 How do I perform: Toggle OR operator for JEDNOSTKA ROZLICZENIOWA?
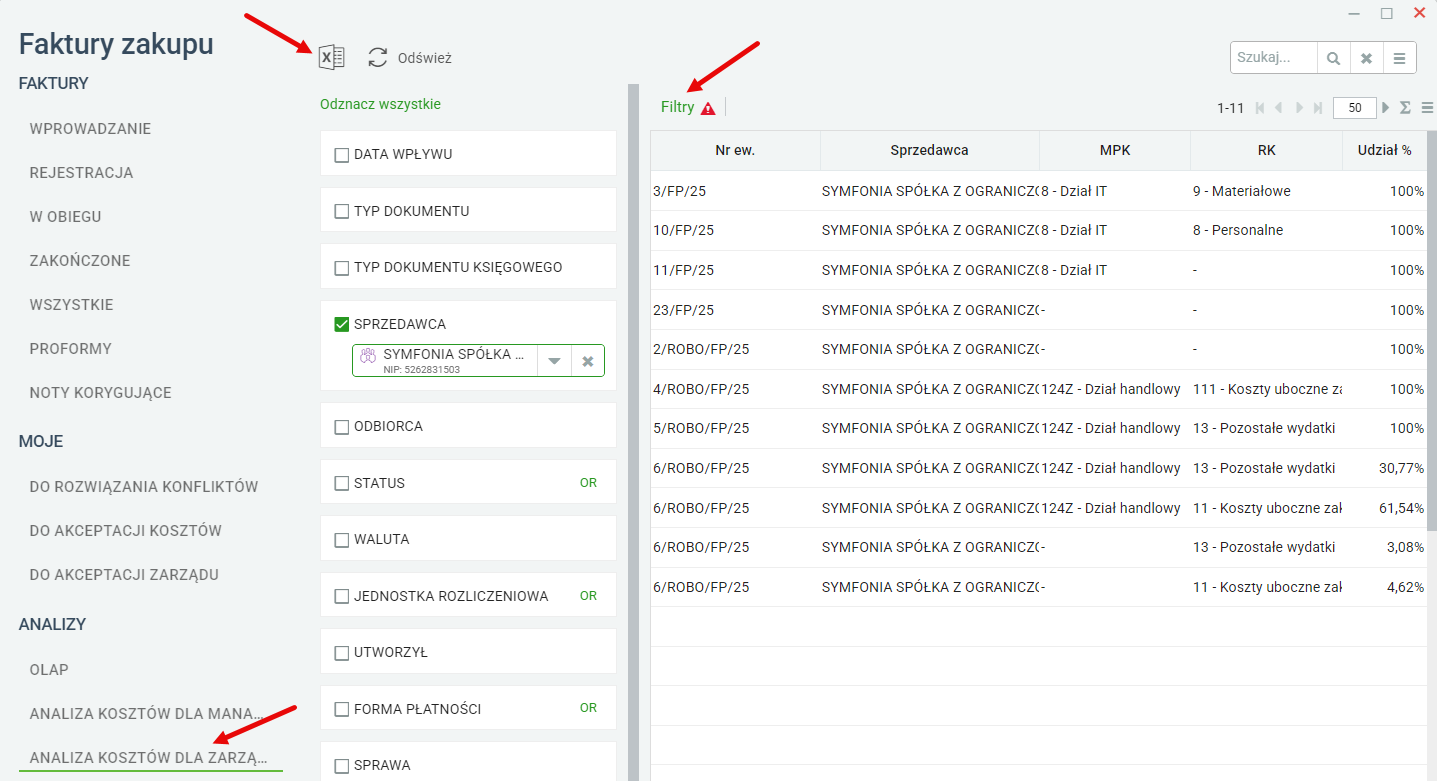(x=588, y=596)
